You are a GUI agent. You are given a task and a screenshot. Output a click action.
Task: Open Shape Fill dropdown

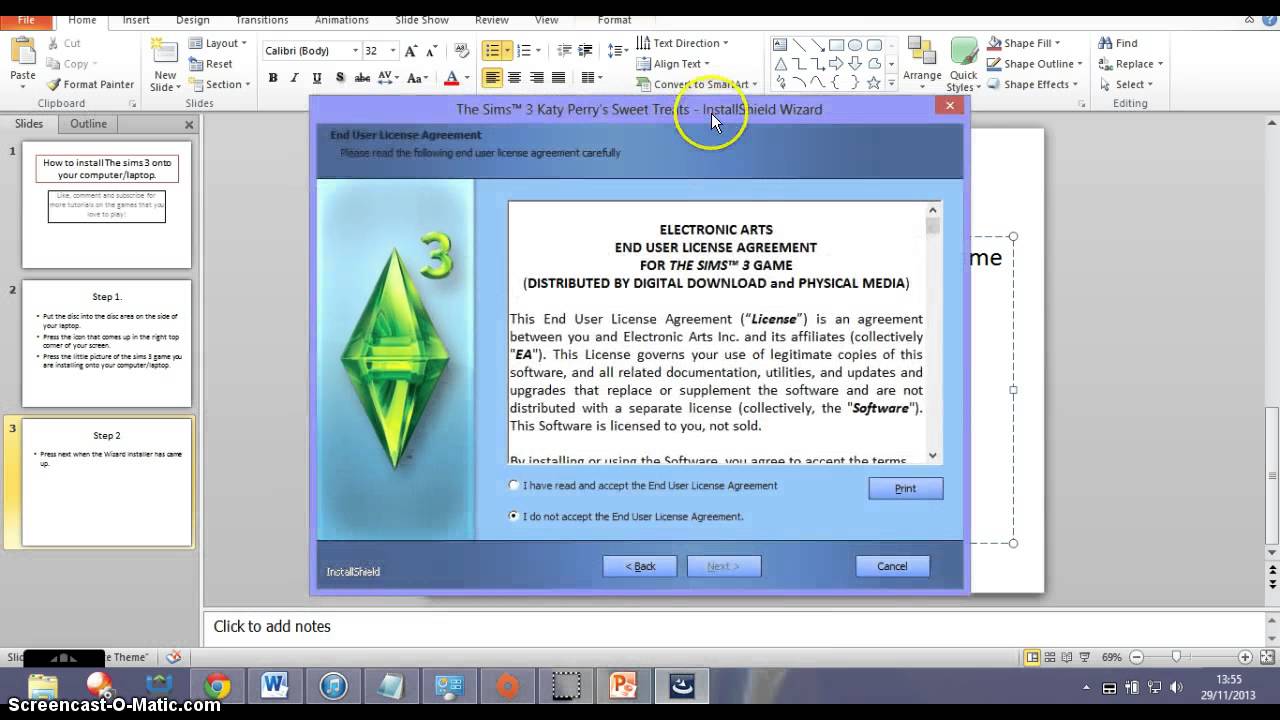[1024, 43]
